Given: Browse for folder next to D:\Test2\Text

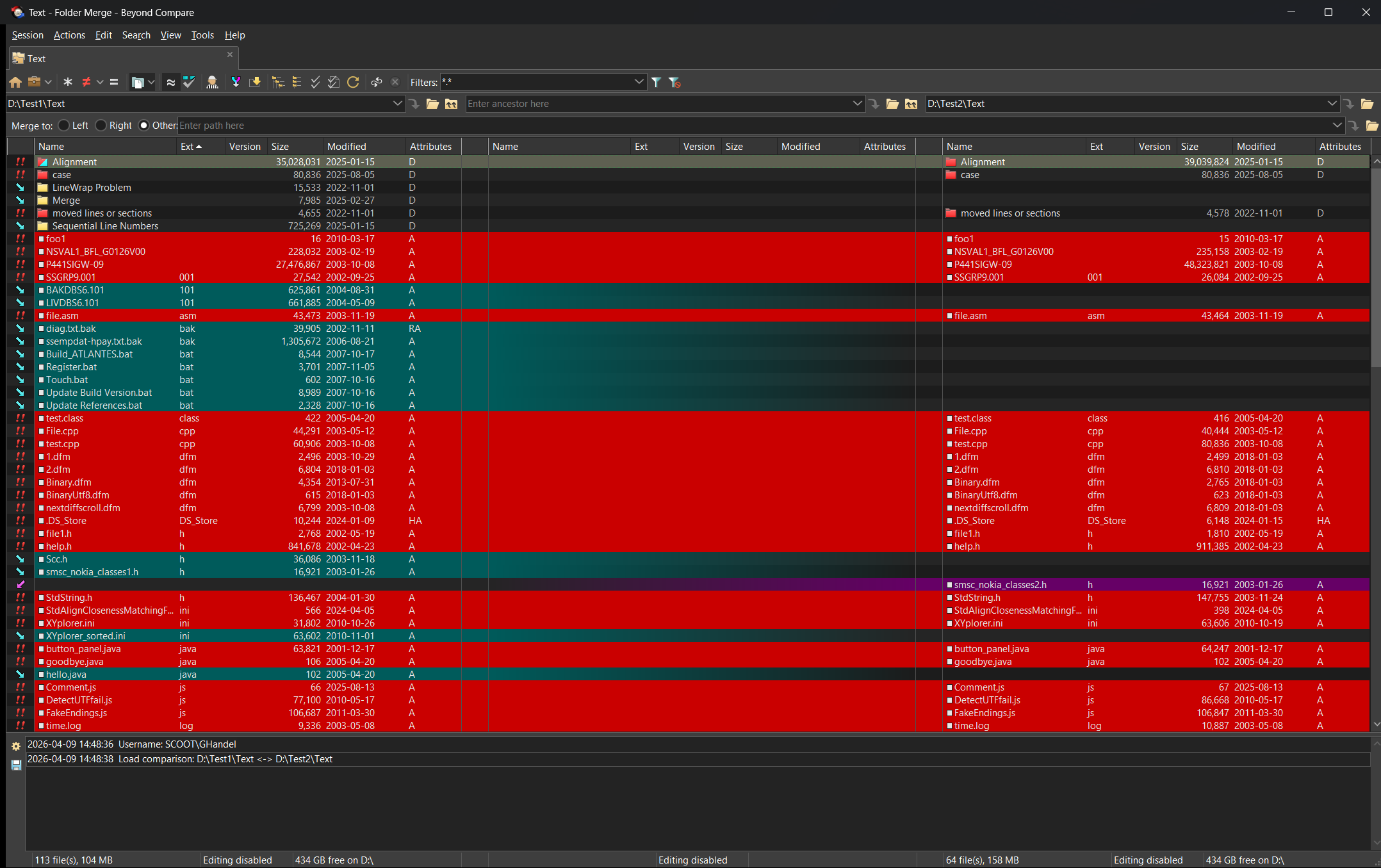Looking at the screenshot, I should click(x=1367, y=104).
